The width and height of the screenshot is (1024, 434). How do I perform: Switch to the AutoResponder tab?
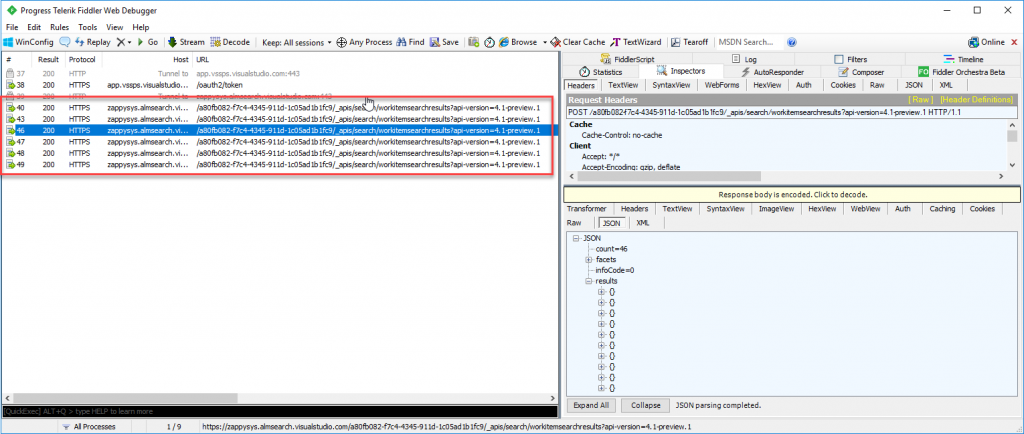coord(772,72)
